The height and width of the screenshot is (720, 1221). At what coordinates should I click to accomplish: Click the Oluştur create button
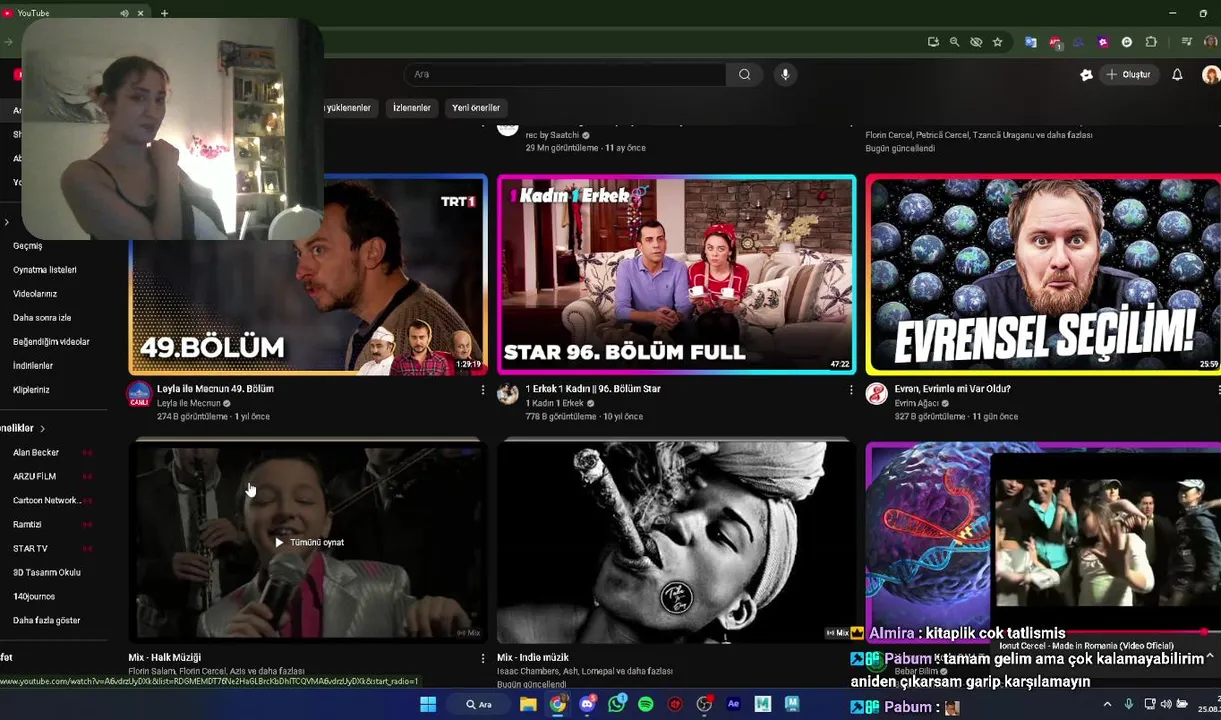pyautogui.click(x=1128, y=74)
